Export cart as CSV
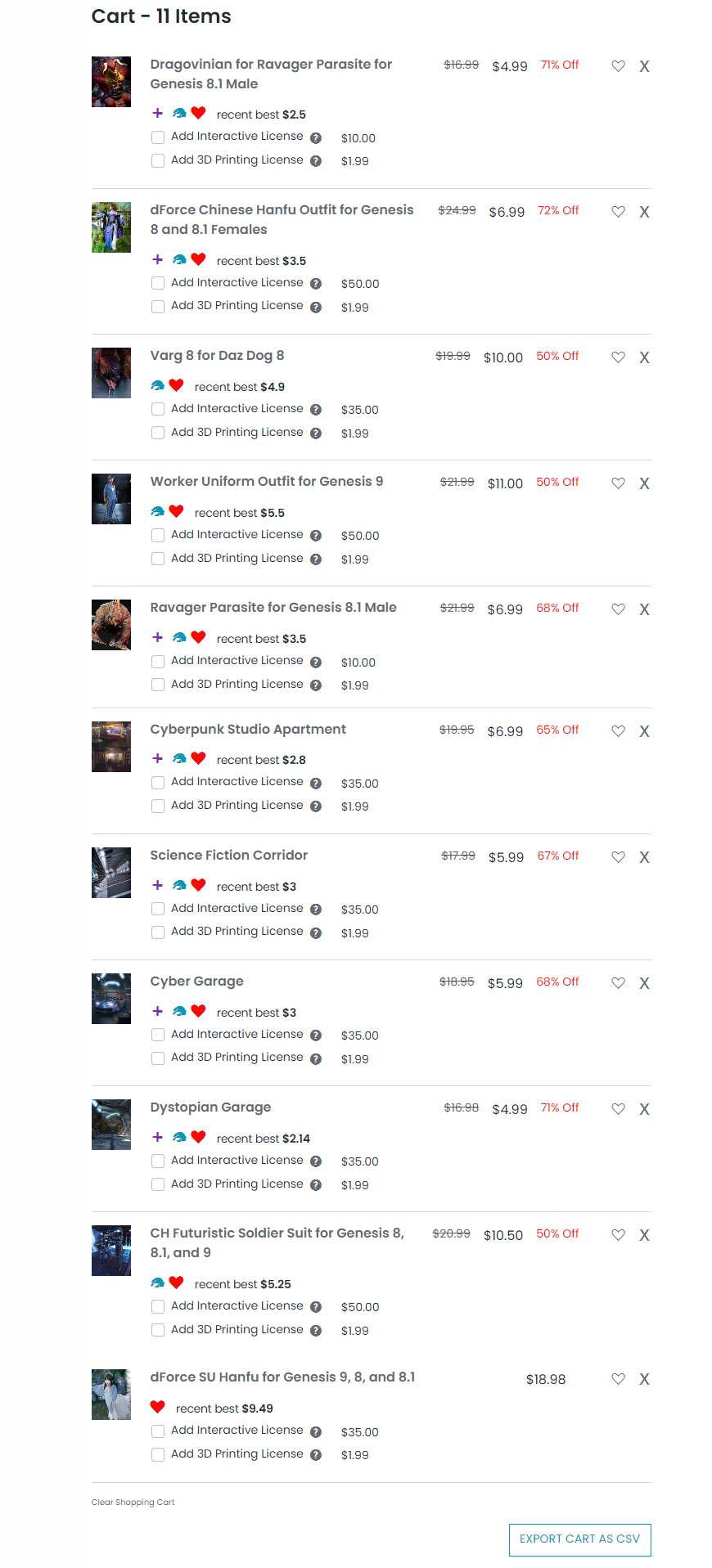This screenshot has width=712, height=1568. tap(579, 1539)
